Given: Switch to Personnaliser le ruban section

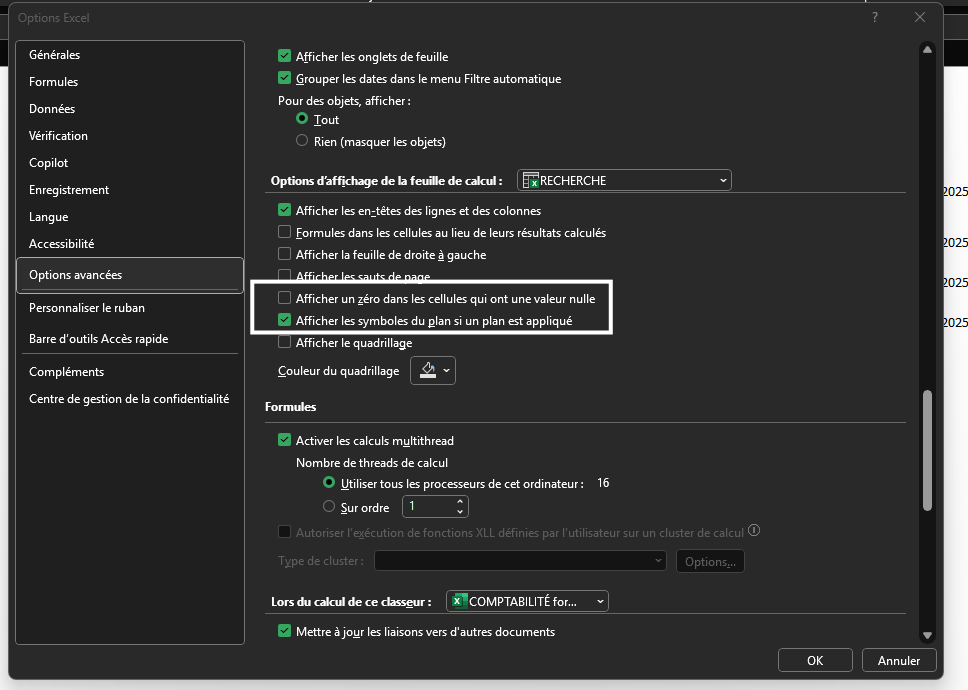Looking at the screenshot, I should pos(87,308).
